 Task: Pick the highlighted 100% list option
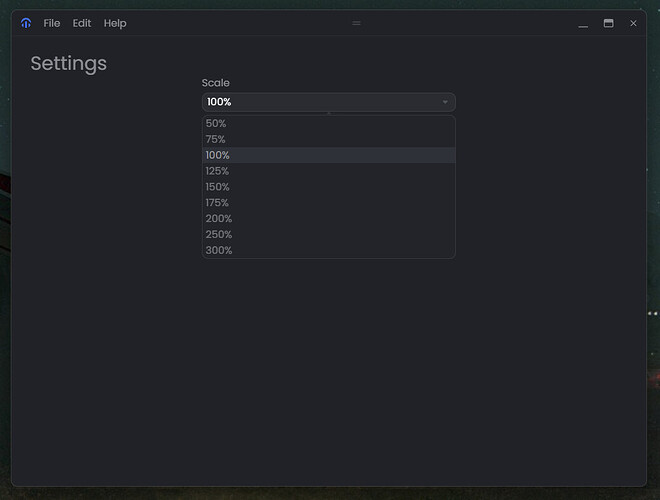218,155
